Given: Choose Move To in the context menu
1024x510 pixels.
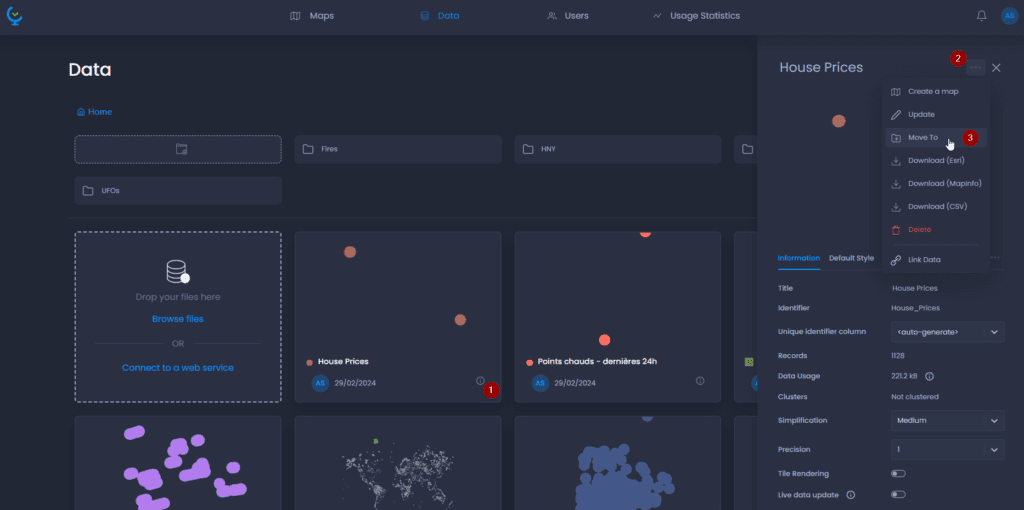Looking at the screenshot, I should [935, 138].
